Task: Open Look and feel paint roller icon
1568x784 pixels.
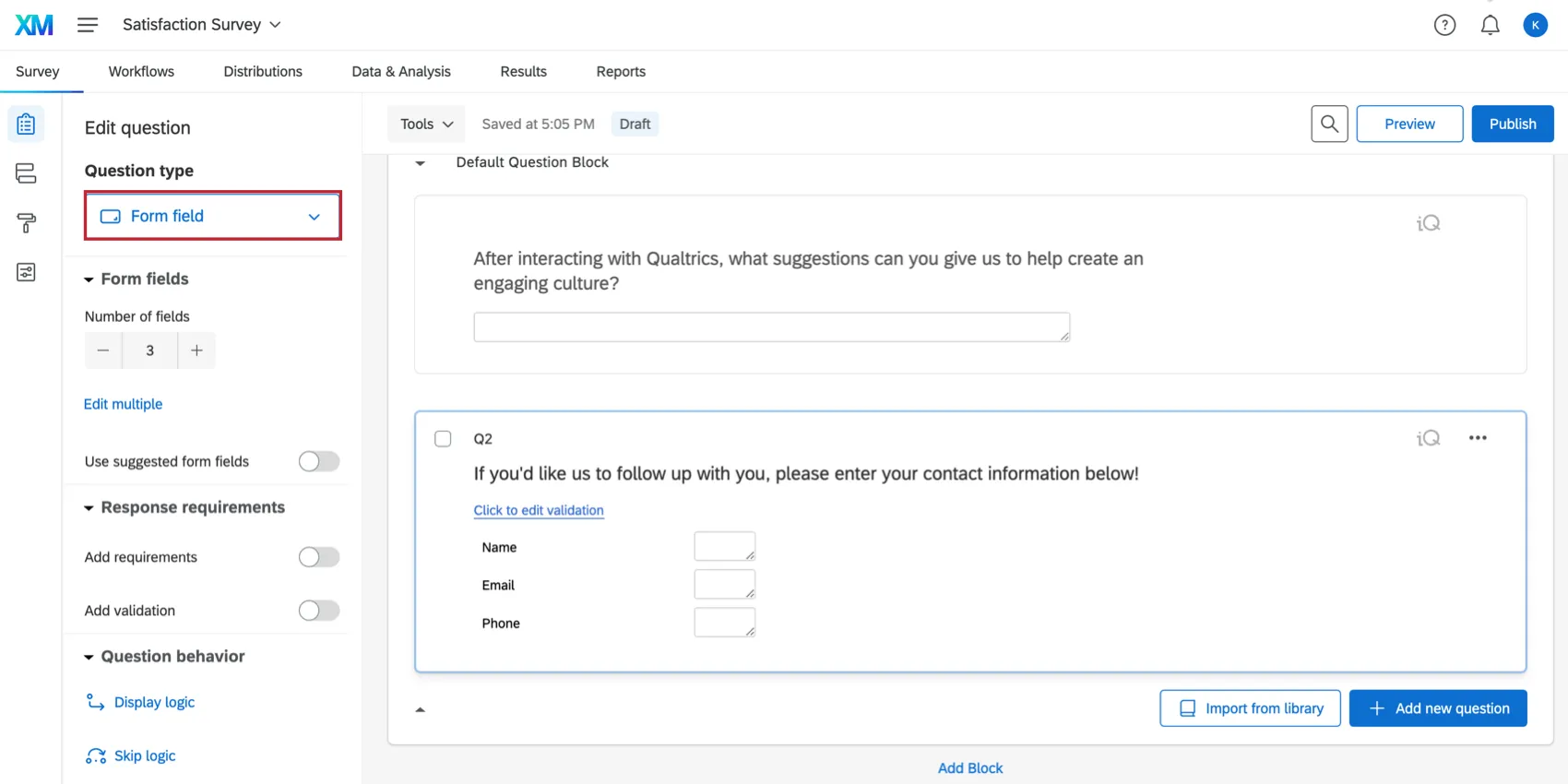Action: (x=26, y=222)
